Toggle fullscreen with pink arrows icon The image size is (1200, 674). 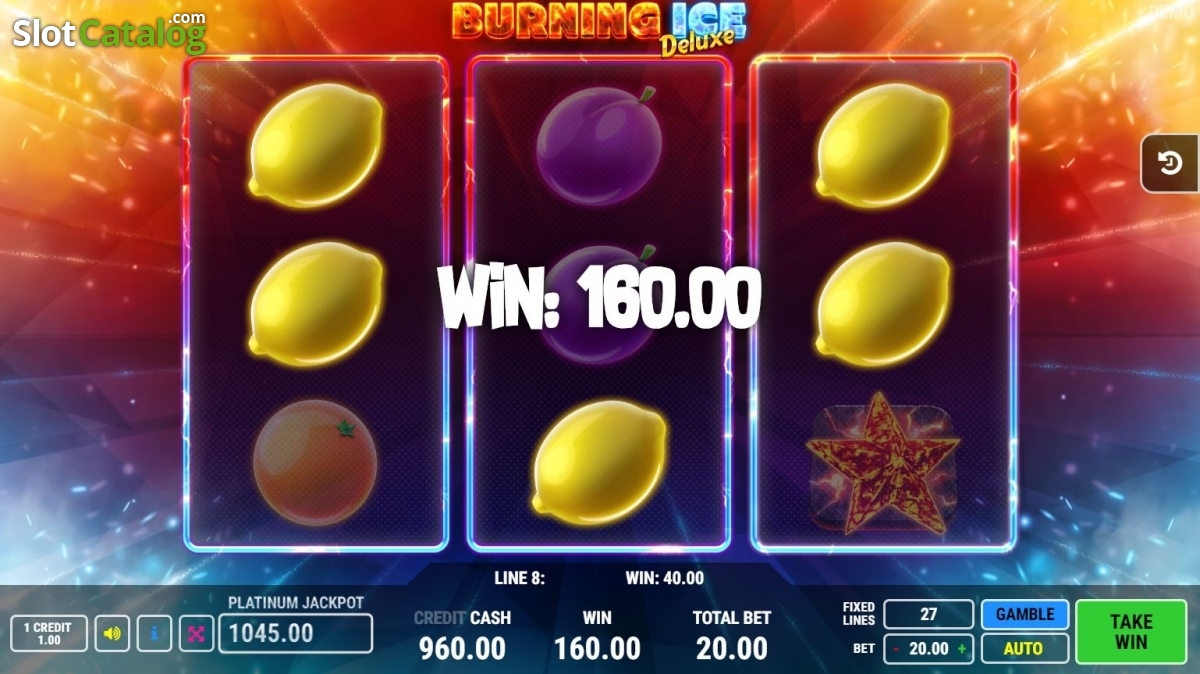[196, 633]
